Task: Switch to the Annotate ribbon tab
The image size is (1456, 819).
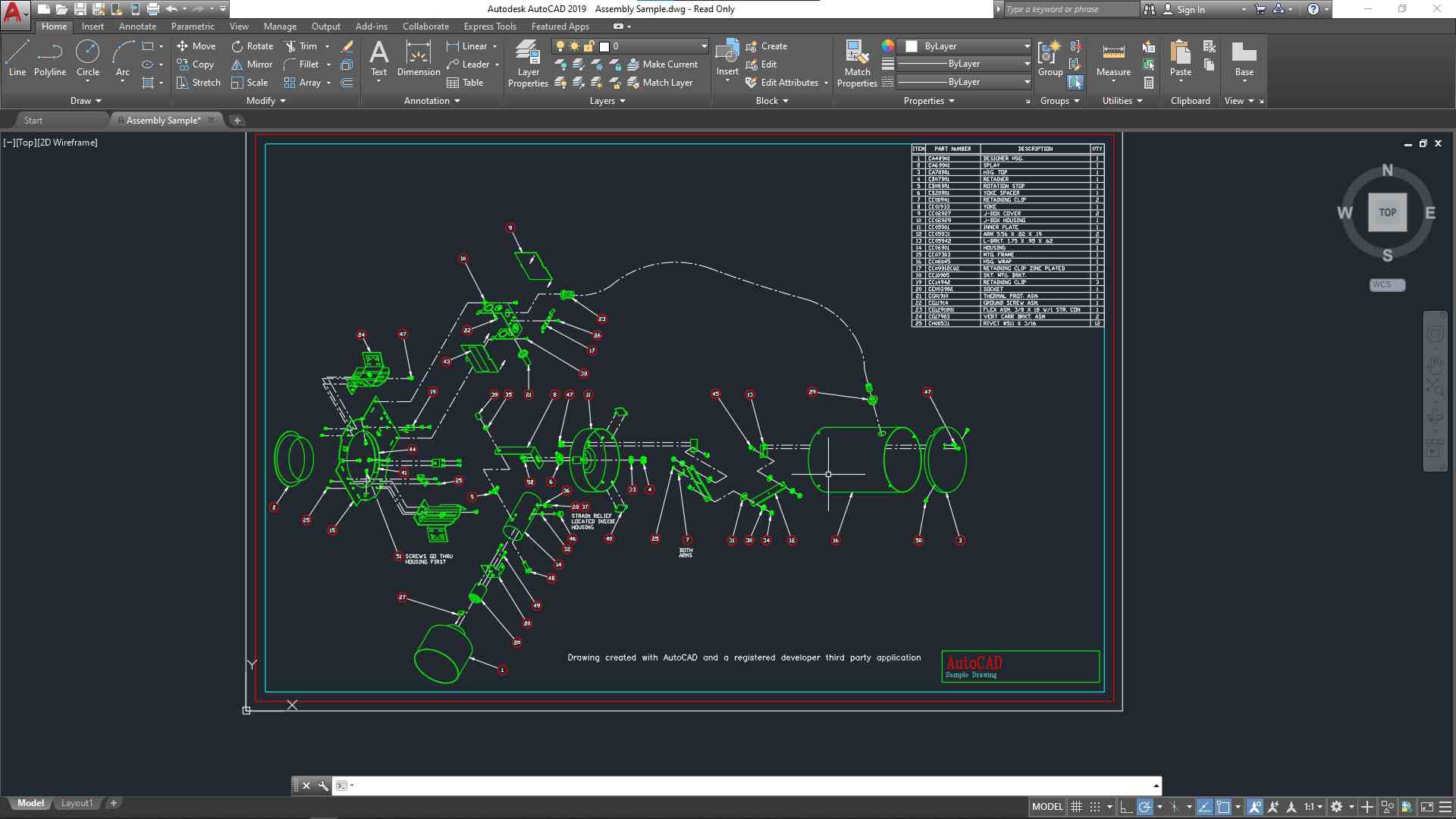Action: tap(137, 27)
